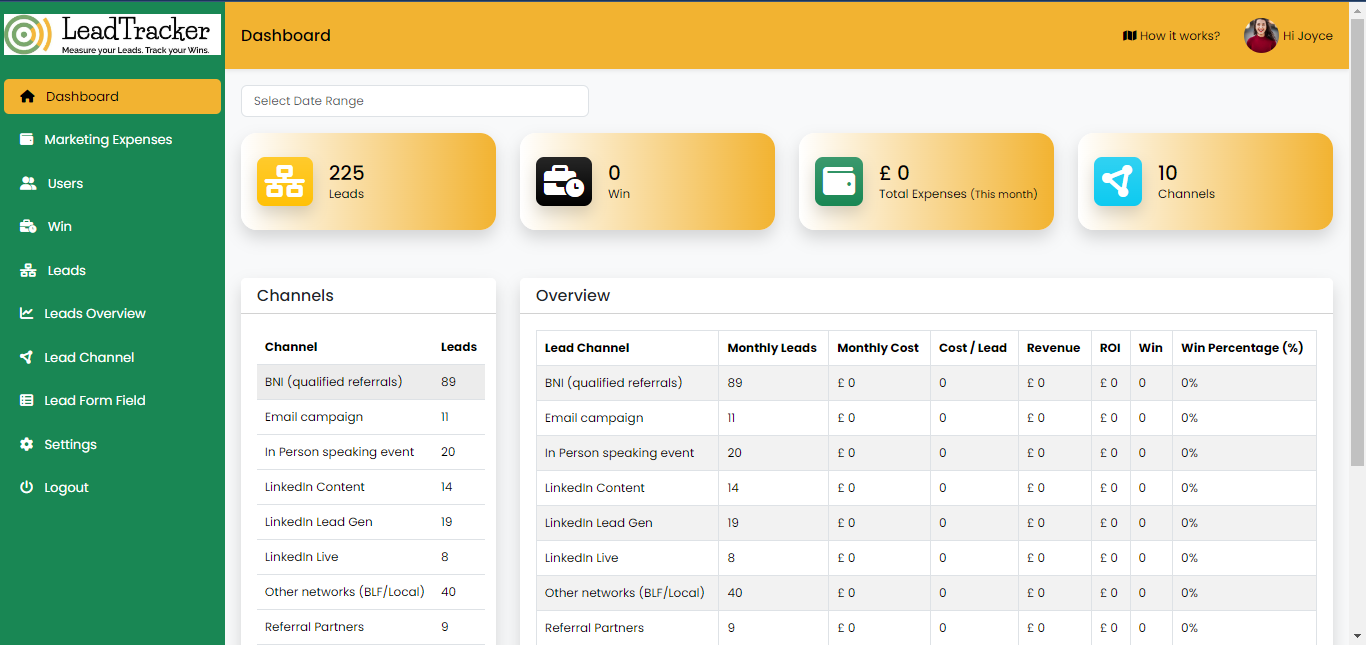This screenshot has height=645, width=1366.
Task: Click the Channels panel heading
Action: tap(295, 296)
